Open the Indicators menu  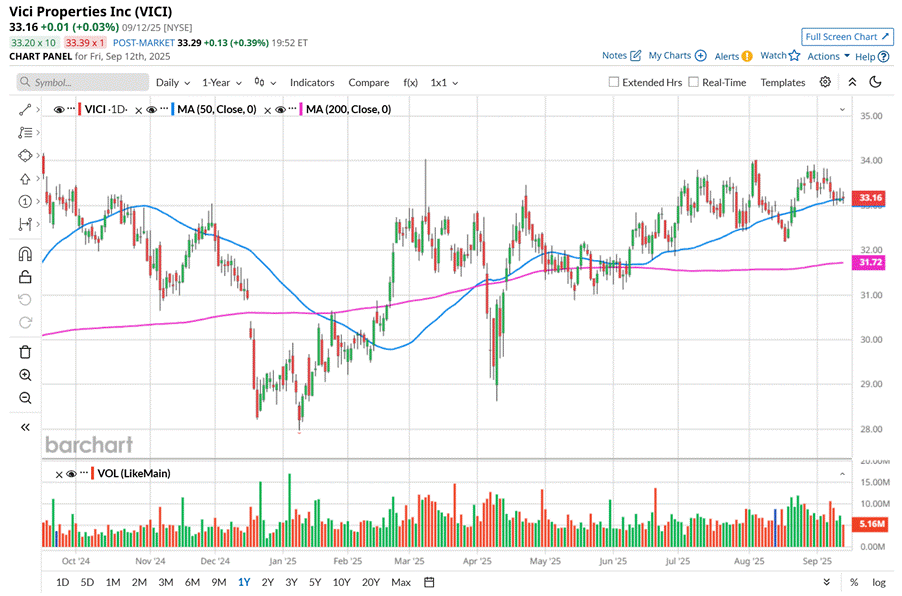pos(312,82)
